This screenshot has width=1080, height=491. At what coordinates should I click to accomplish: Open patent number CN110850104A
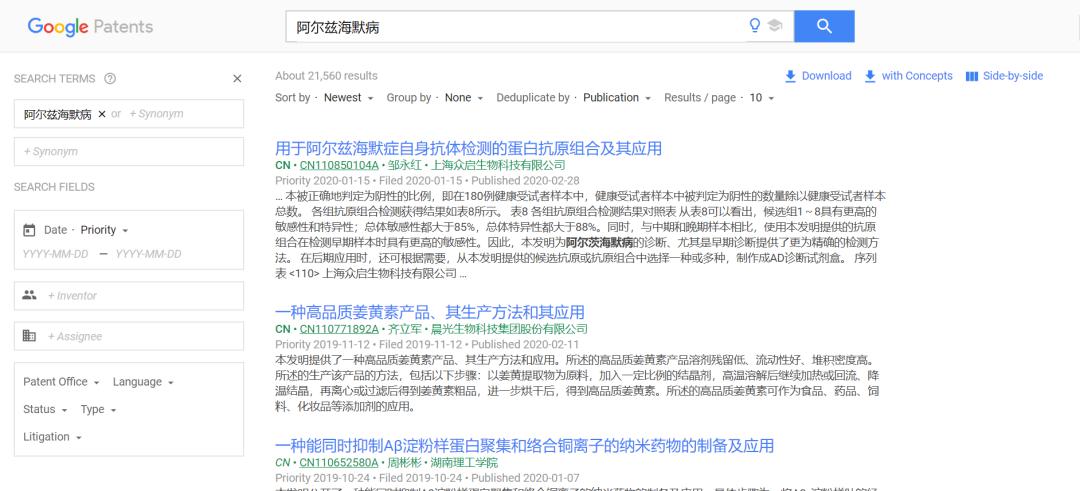(x=339, y=165)
